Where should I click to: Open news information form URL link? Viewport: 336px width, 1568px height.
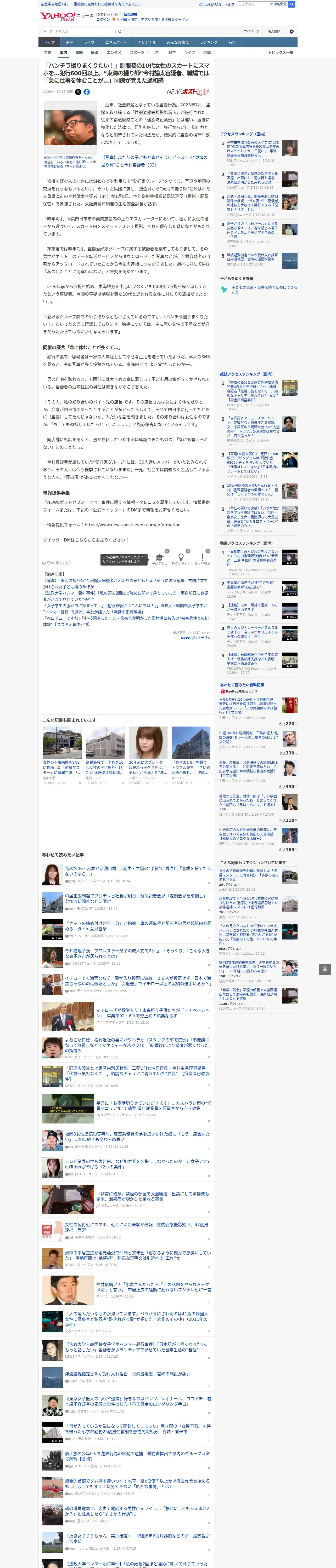point(132,525)
